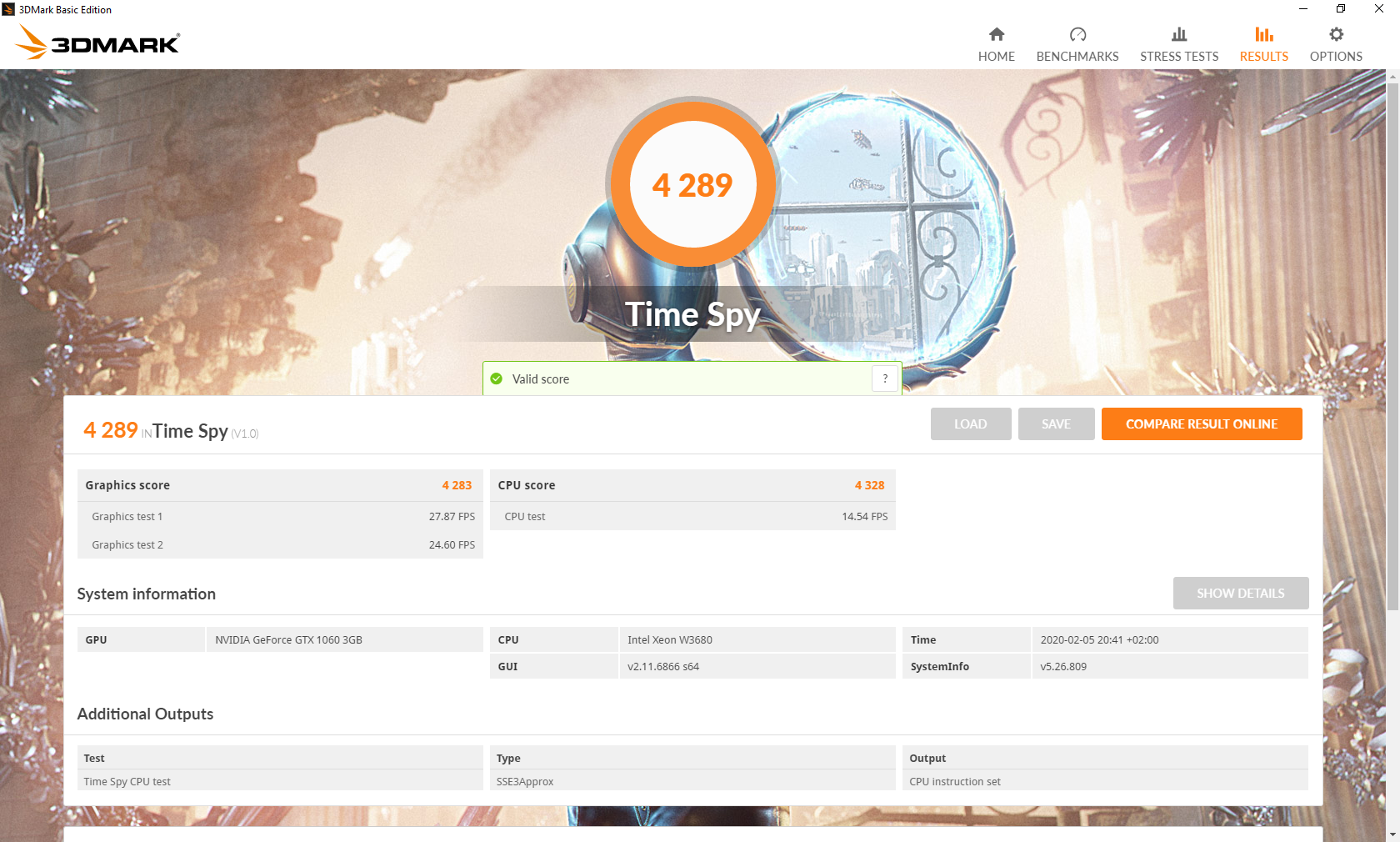The width and height of the screenshot is (1400, 842).
Task: Click the 3DMark title bar app icon
Action: [8, 9]
